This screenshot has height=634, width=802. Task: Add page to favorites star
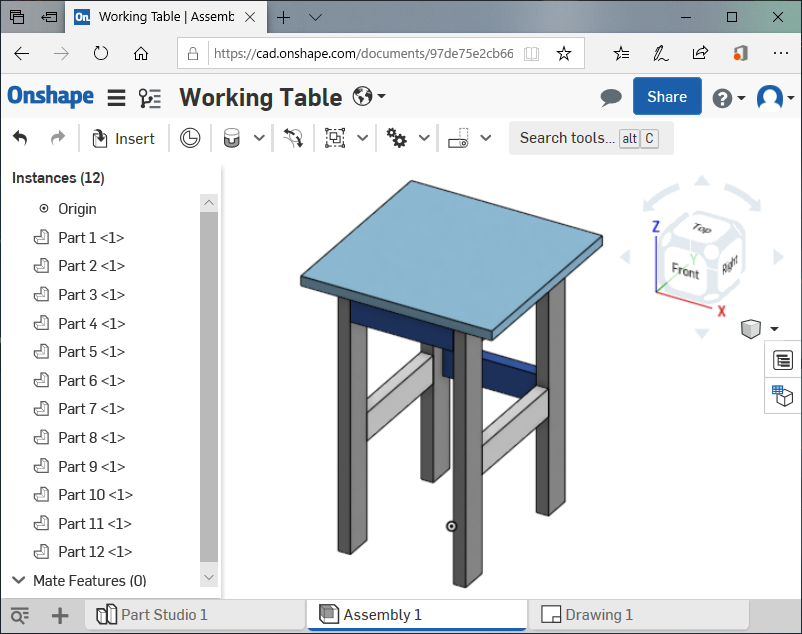[x=564, y=53]
